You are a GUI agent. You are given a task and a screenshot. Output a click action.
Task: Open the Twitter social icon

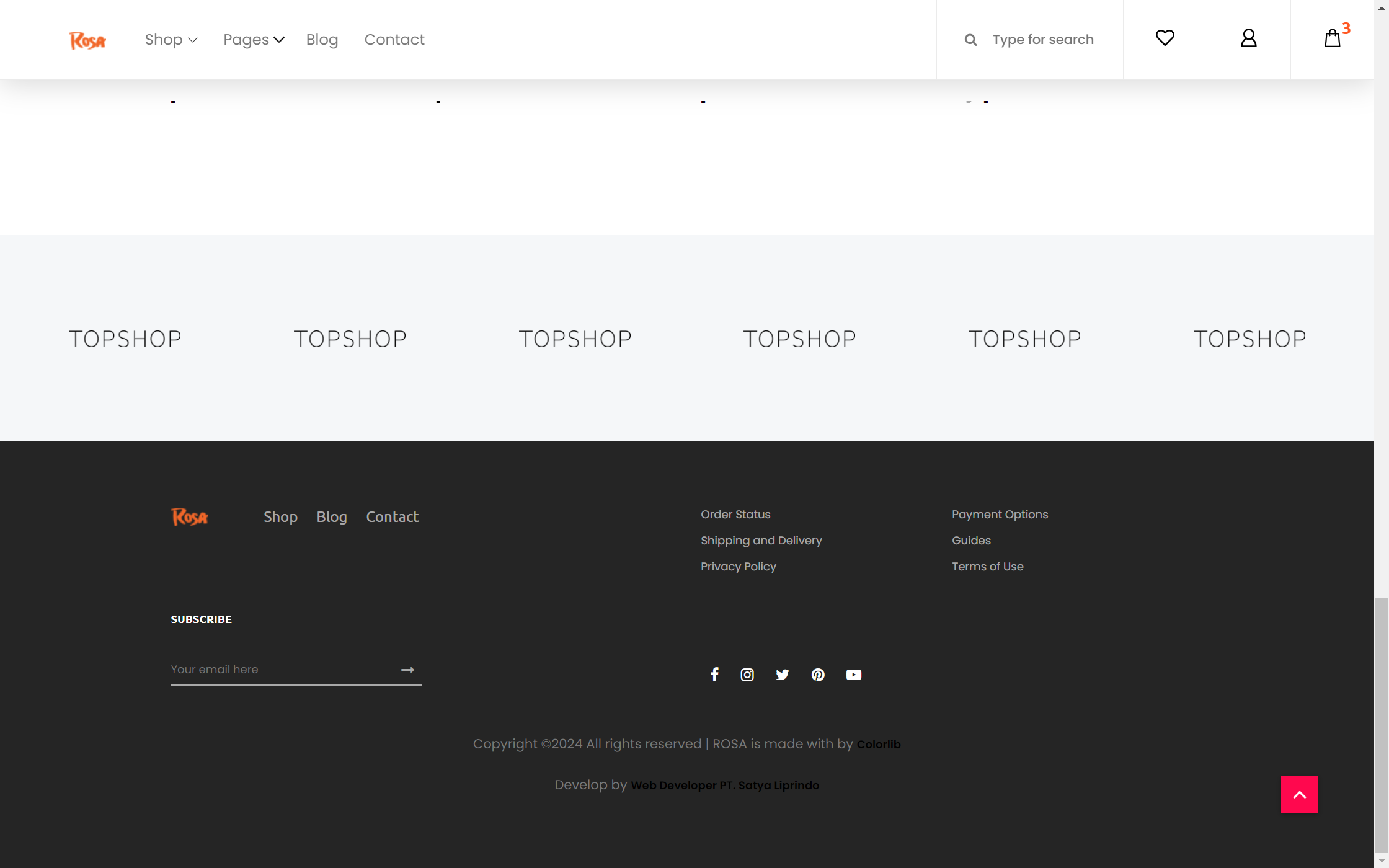(783, 675)
